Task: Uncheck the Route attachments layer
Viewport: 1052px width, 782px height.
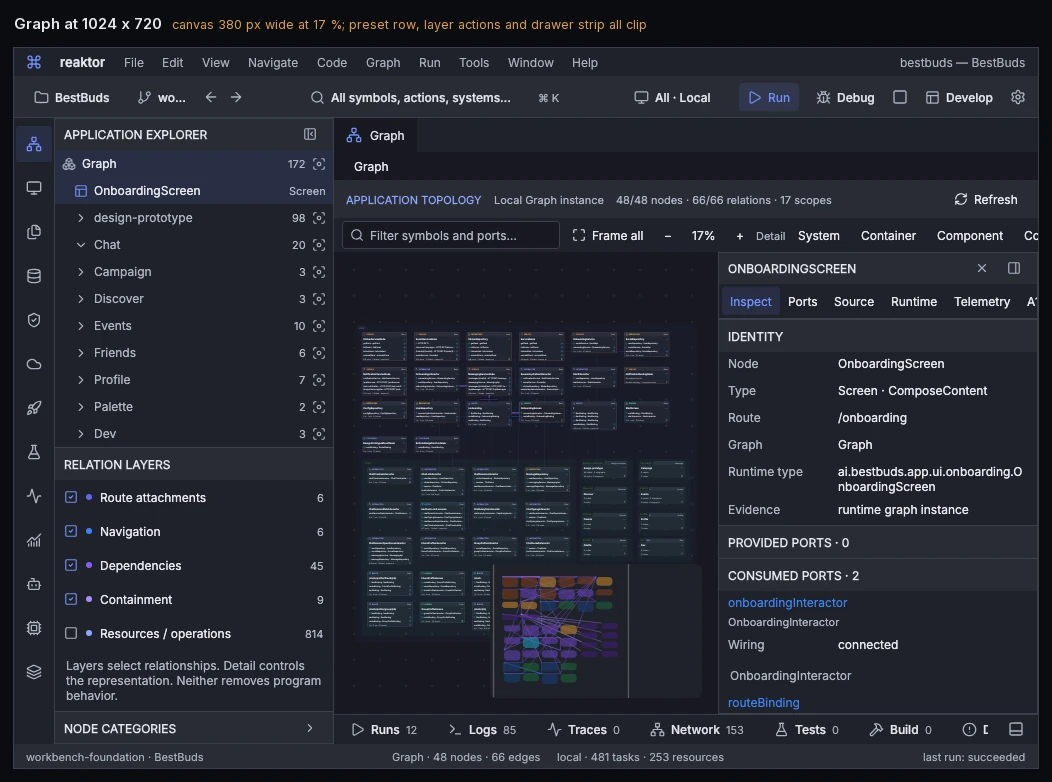Action: pos(71,497)
